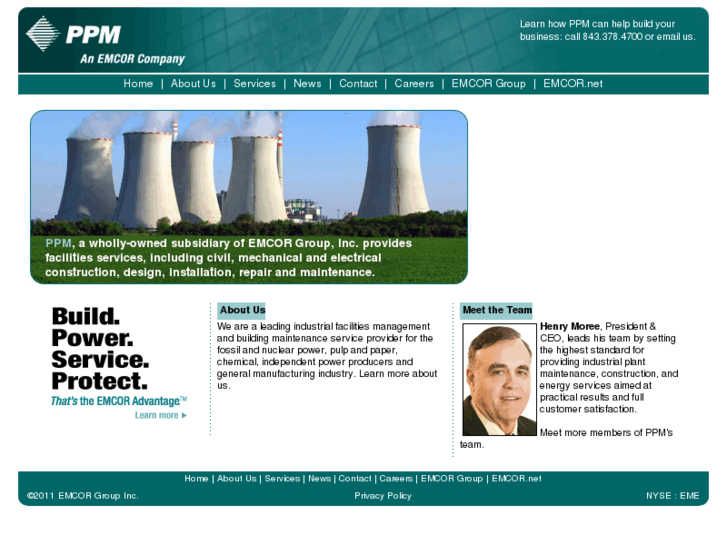The image size is (727, 545).
Task: Click the 'Learn more about us' text link
Action: click(x=398, y=374)
